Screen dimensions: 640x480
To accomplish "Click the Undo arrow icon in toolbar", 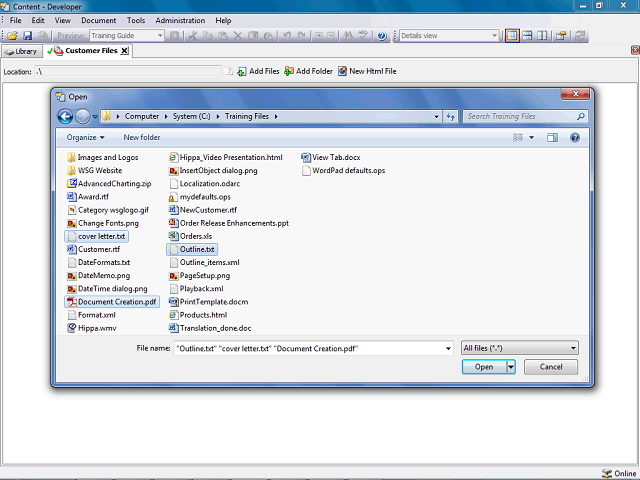I will (x=287, y=36).
